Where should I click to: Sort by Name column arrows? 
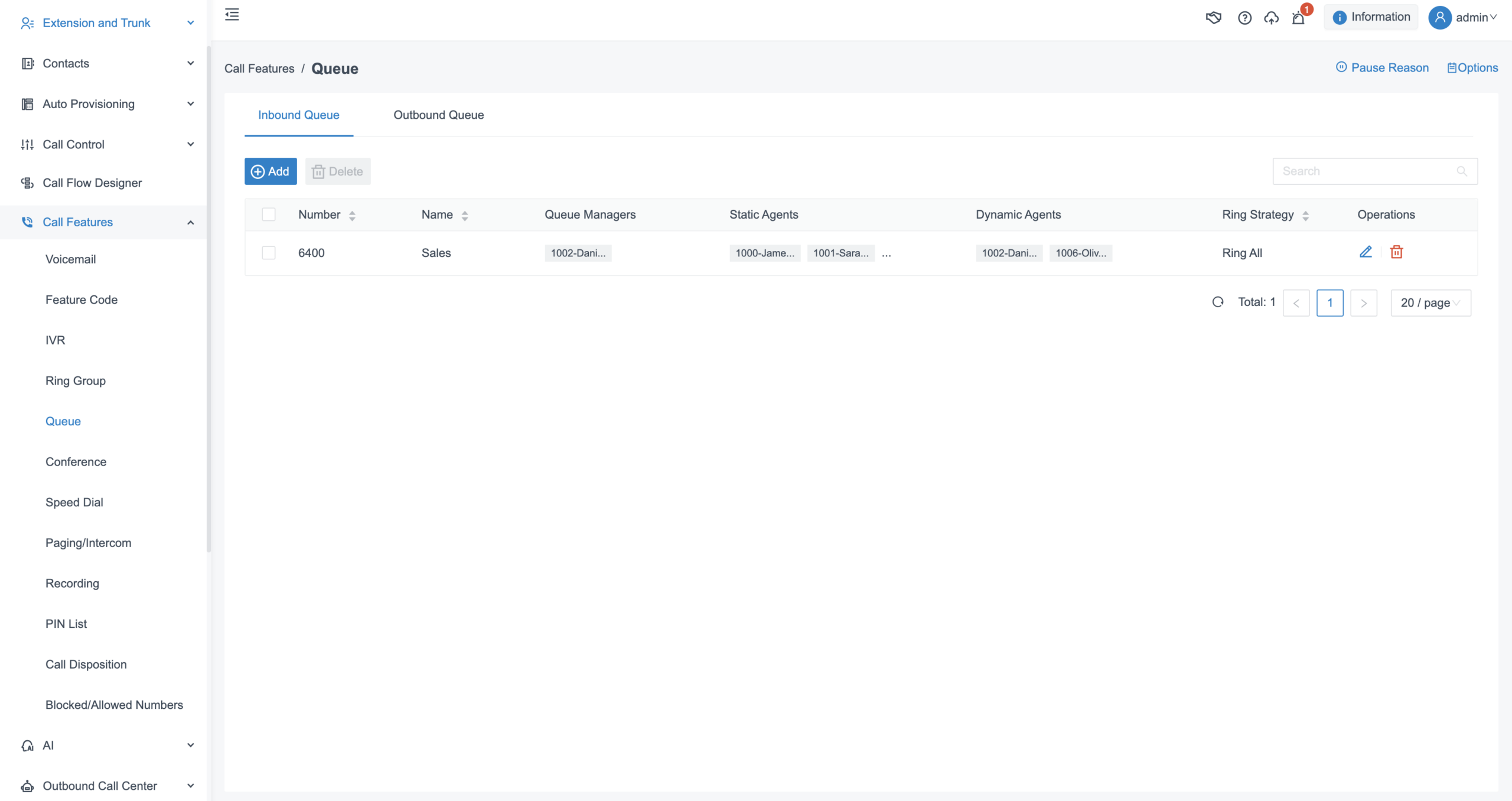click(x=465, y=216)
